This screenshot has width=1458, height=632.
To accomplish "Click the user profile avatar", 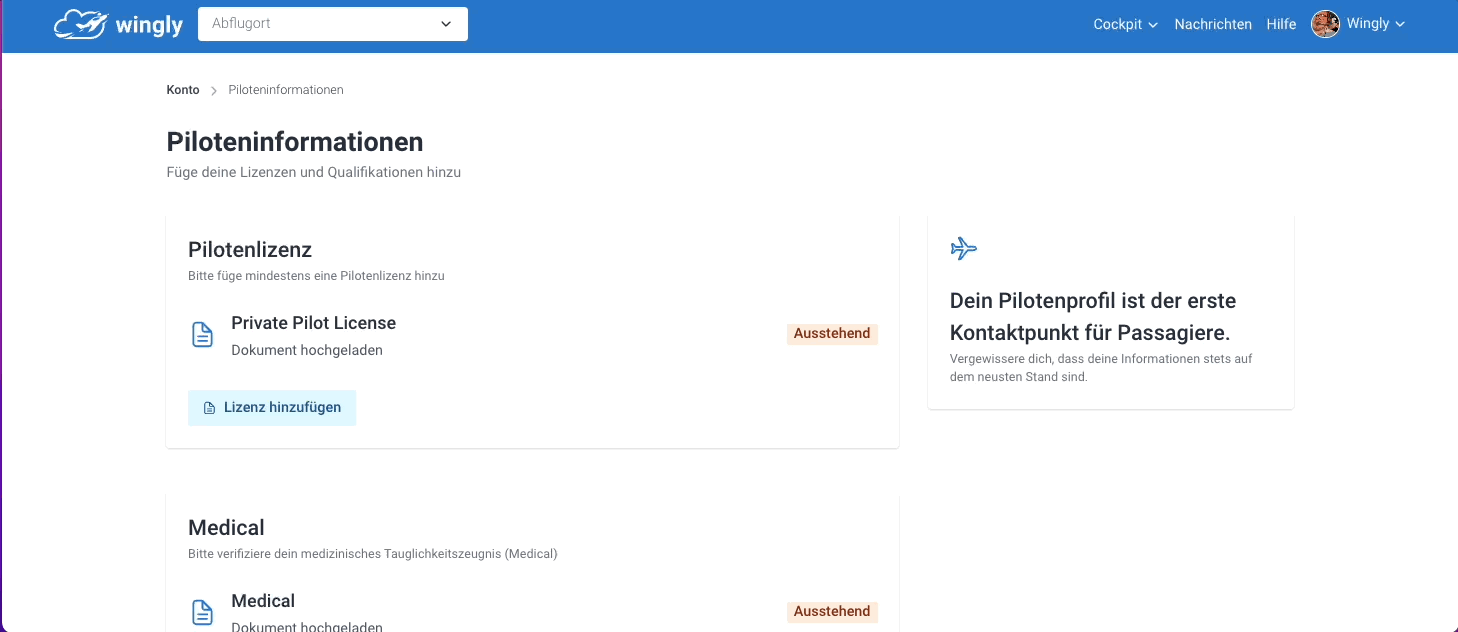I will coord(1325,24).
